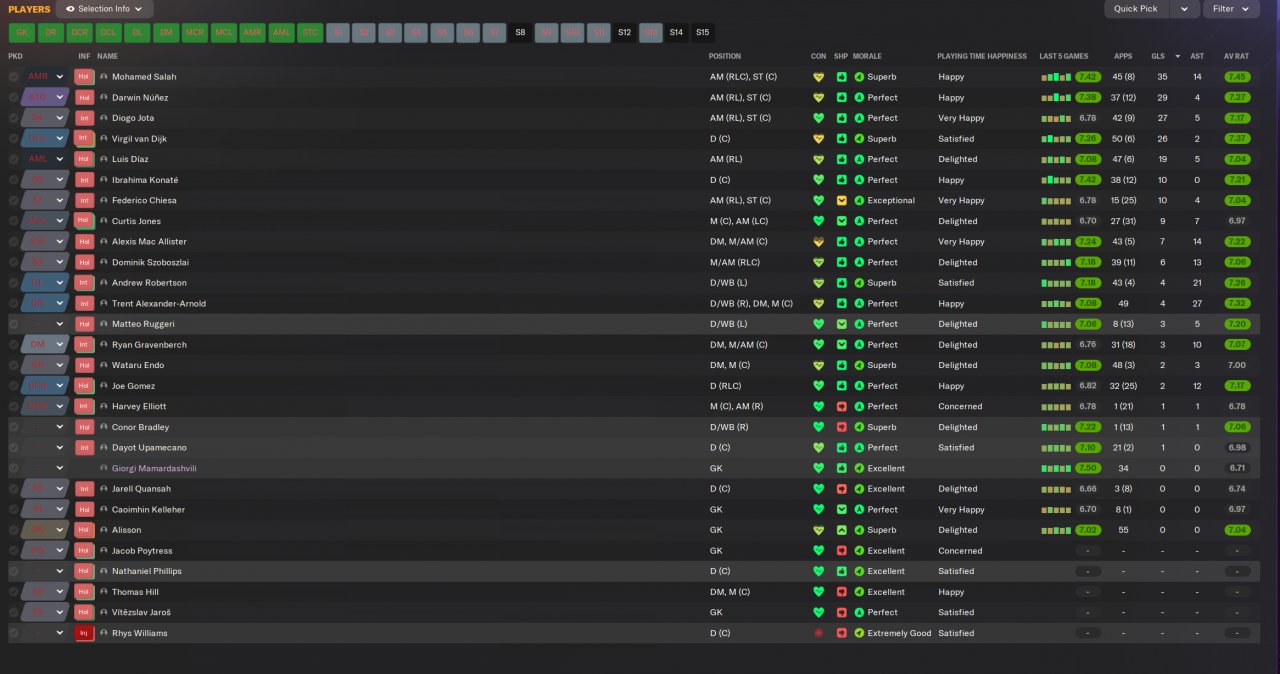1280x674 pixels.
Task: Click the condition heart for Nathaniel Phillips
Action: coord(818,572)
